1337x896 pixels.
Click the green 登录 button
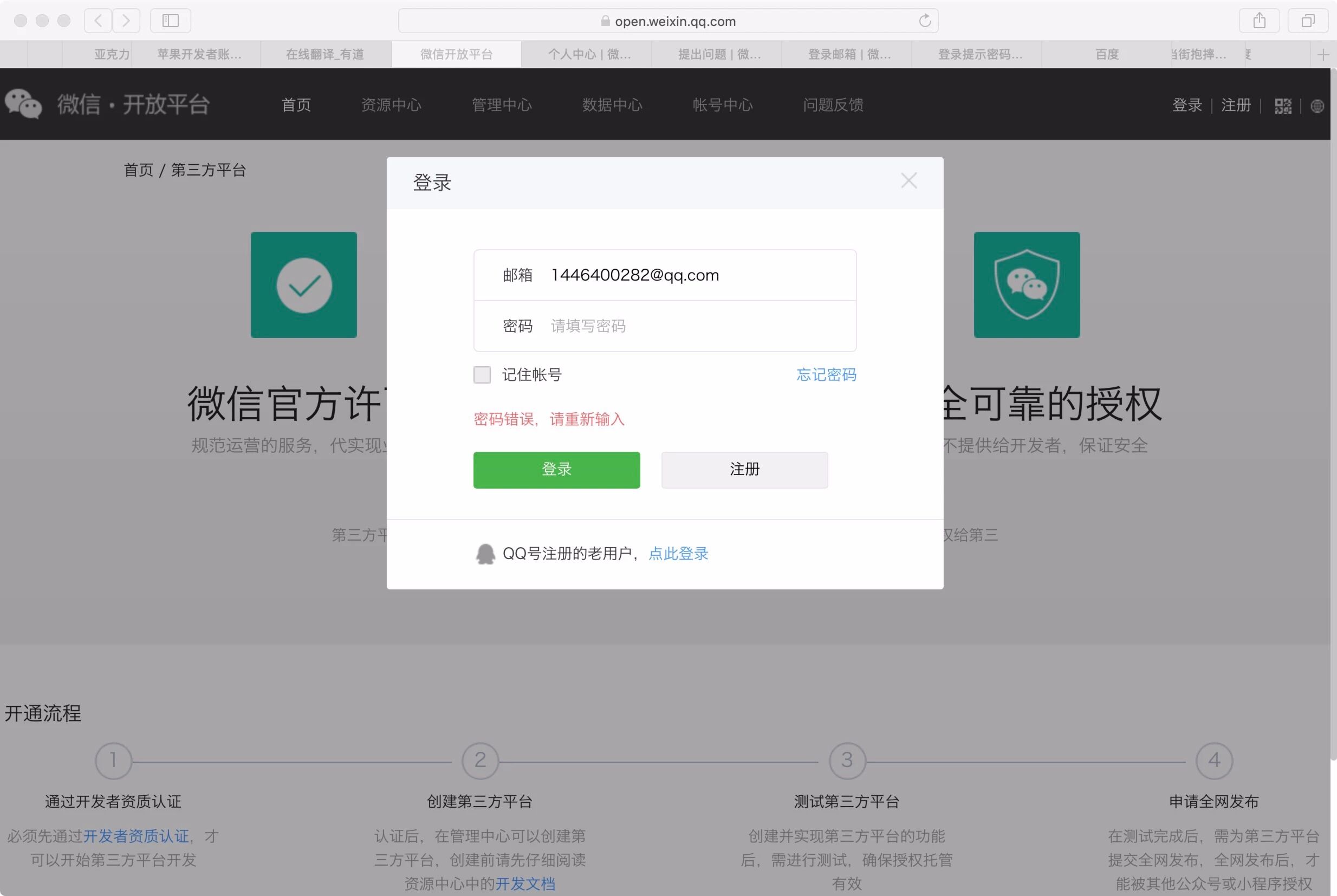click(x=556, y=470)
